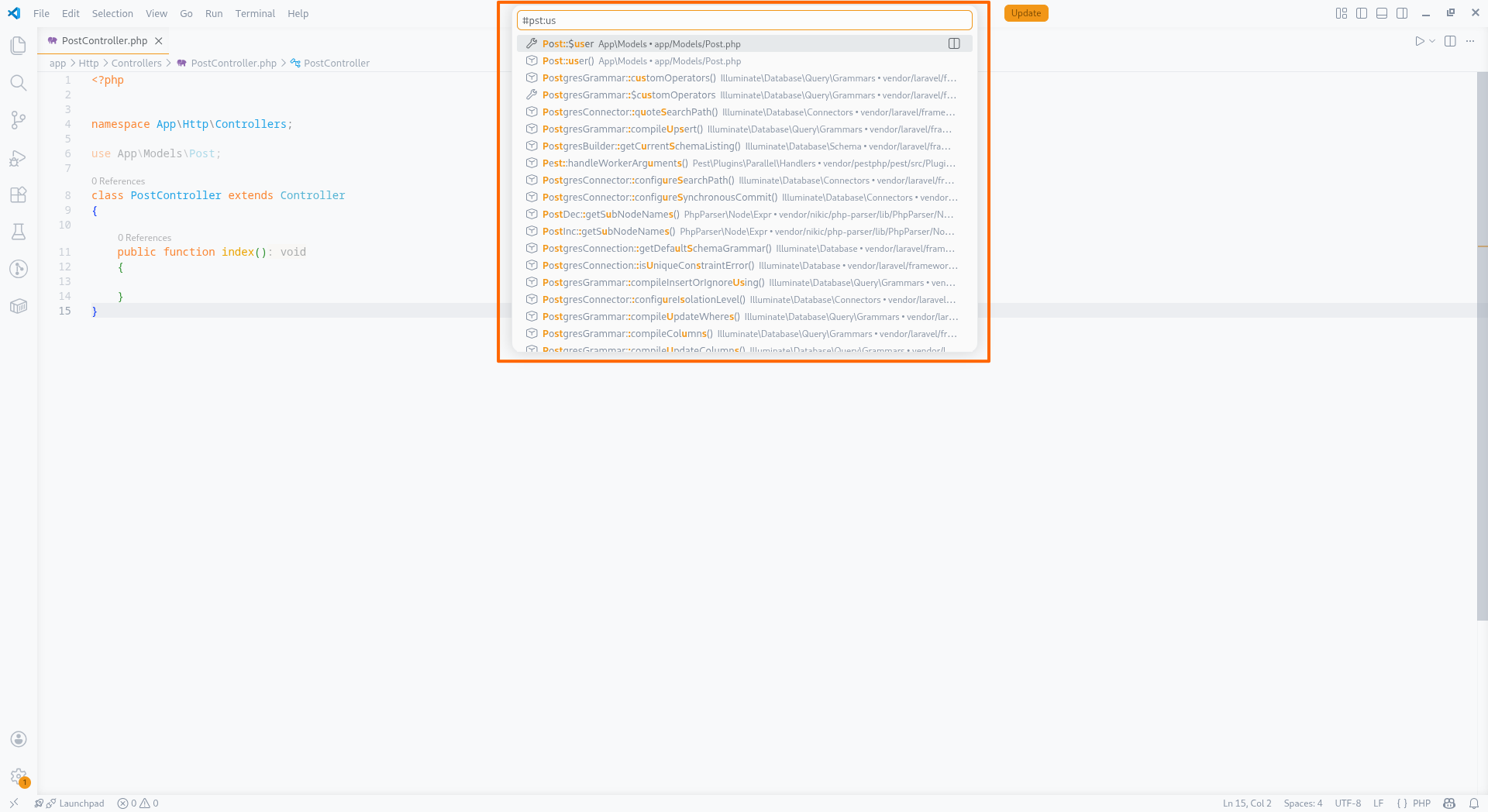Open the Accounts menu icon

[19, 739]
